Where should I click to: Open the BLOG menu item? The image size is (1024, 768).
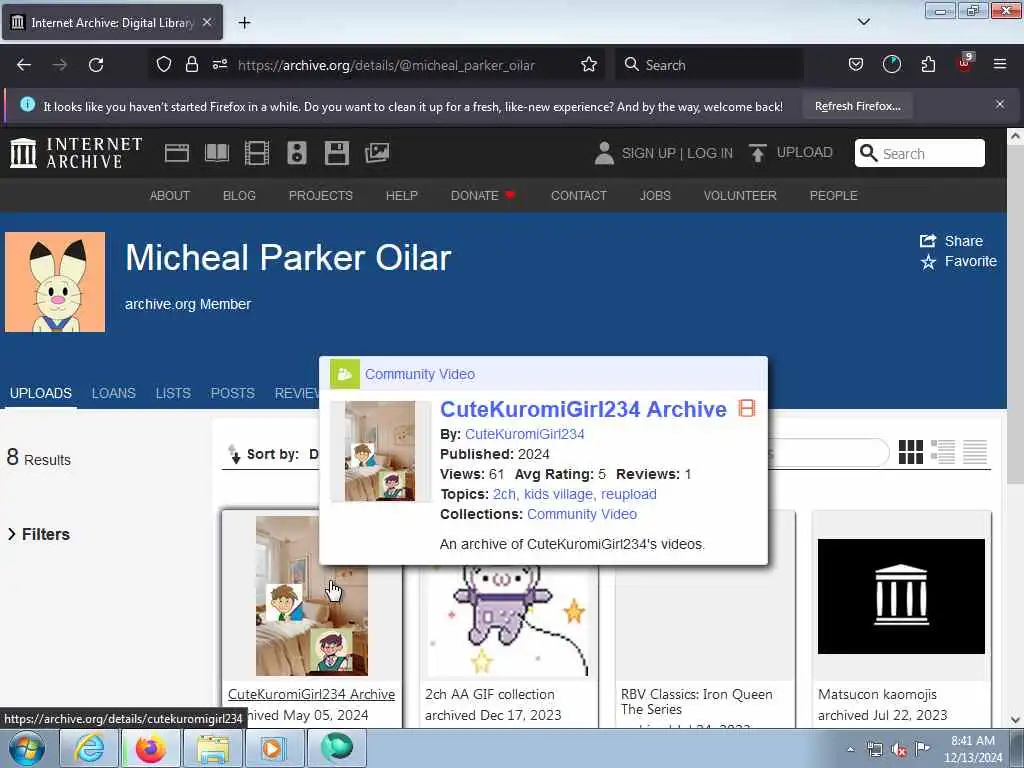pyautogui.click(x=239, y=195)
